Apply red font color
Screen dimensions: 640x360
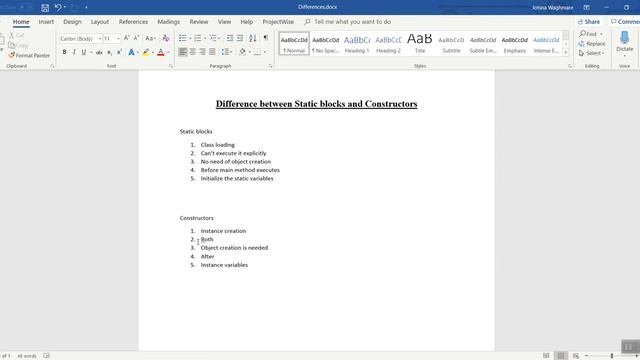coord(161,52)
